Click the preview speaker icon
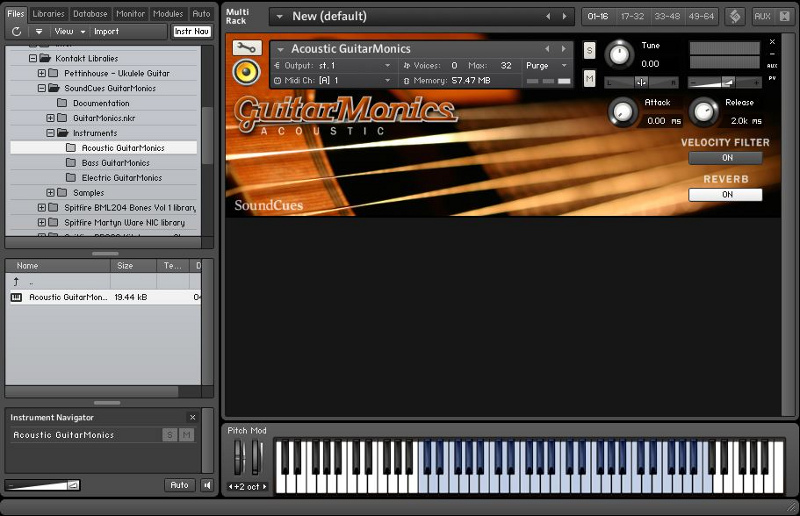800x516 pixels. [207, 485]
